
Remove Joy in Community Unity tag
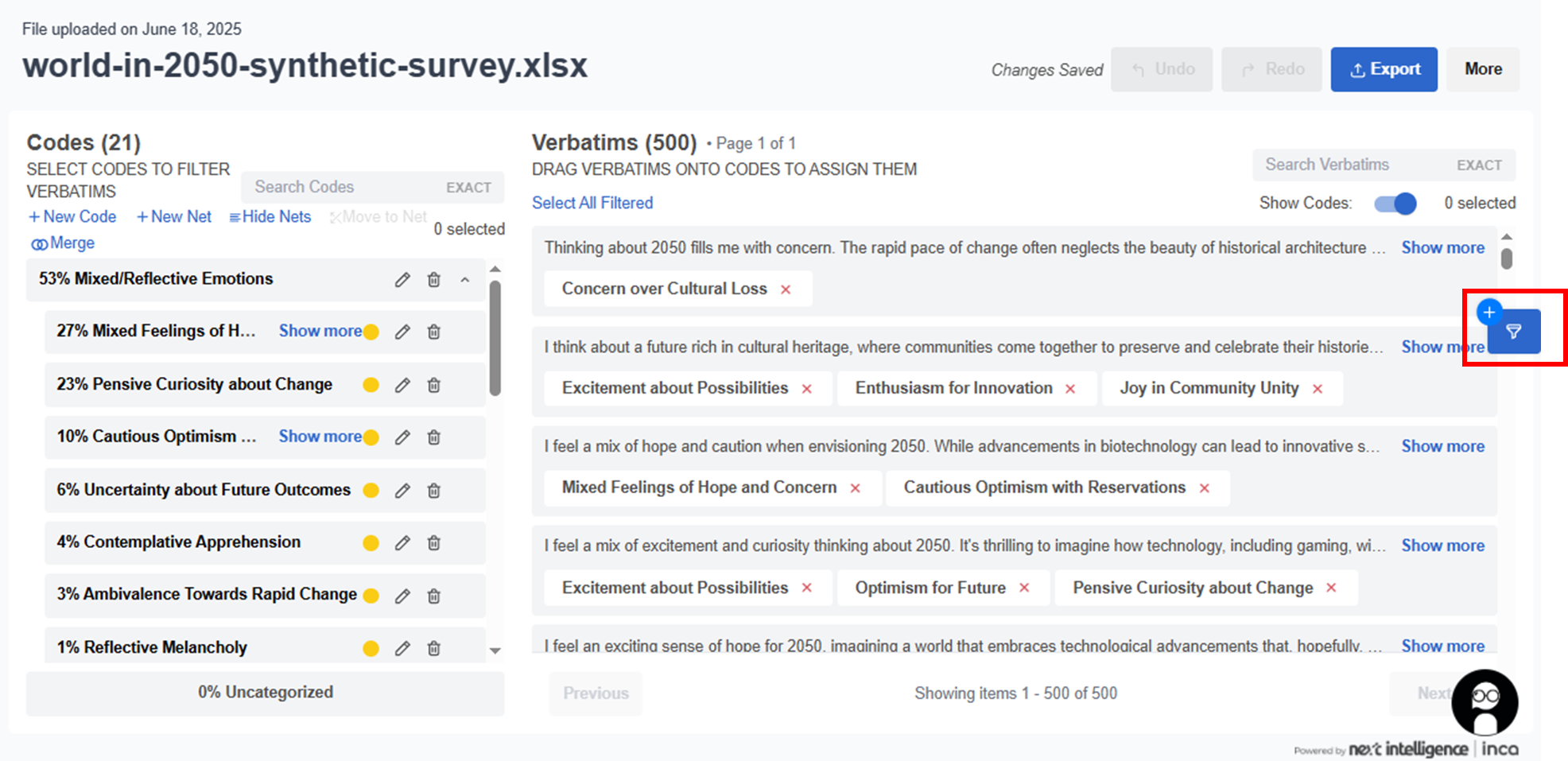click(x=1318, y=389)
